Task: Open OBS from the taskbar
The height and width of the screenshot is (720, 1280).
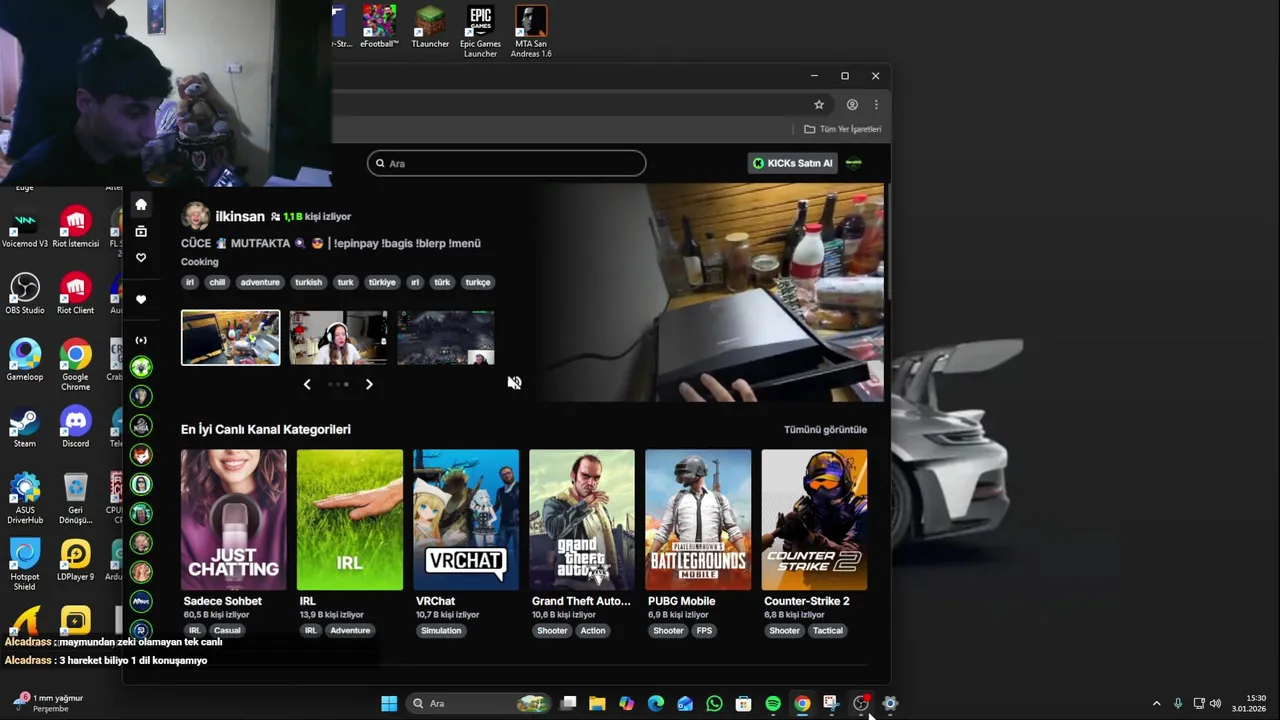Action: click(x=861, y=704)
